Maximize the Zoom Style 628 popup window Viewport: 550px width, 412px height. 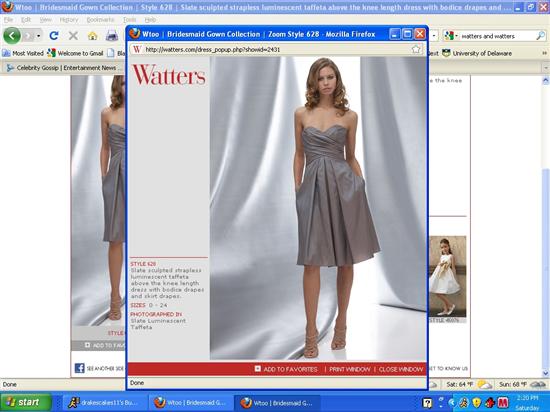tap(407, 34)
